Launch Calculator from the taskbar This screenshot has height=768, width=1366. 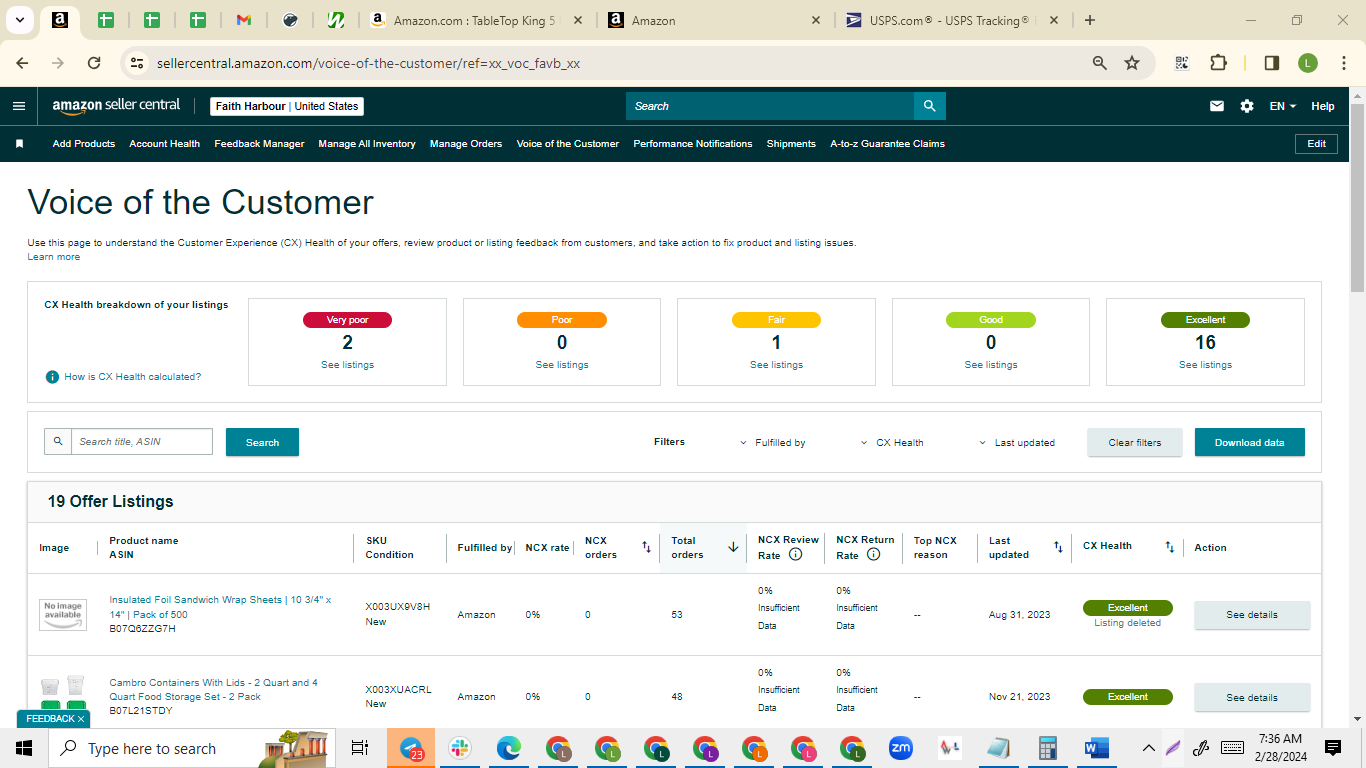[x=1048, y=748]
